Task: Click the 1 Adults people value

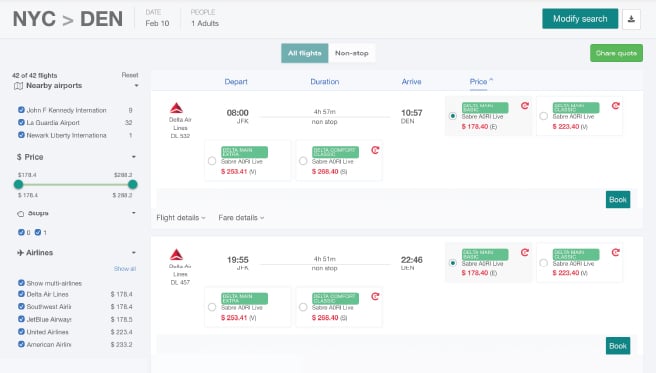Action: pos(205,23)
